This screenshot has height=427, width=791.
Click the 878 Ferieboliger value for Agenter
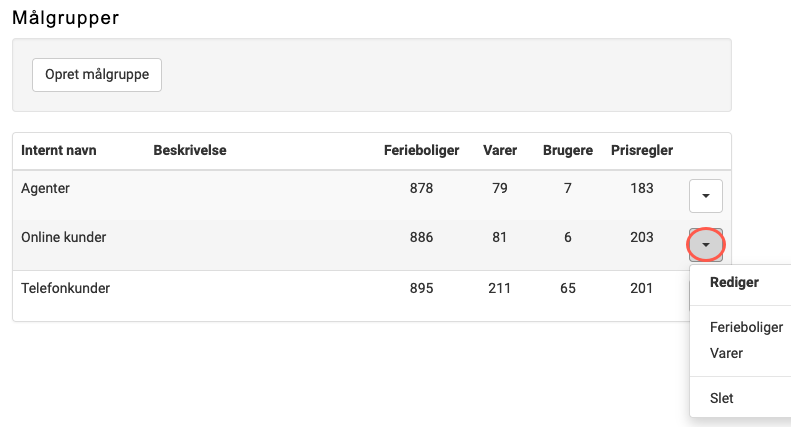pos(421,188)
